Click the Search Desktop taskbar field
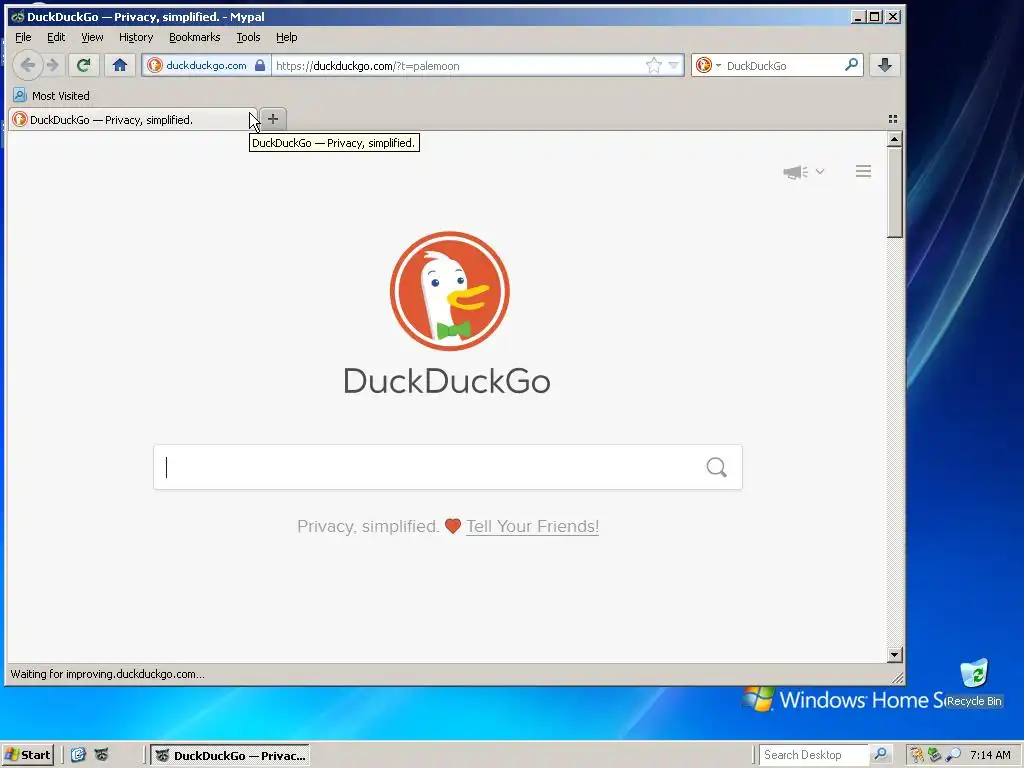The image size is (1024, 768). tap(814, 755)
